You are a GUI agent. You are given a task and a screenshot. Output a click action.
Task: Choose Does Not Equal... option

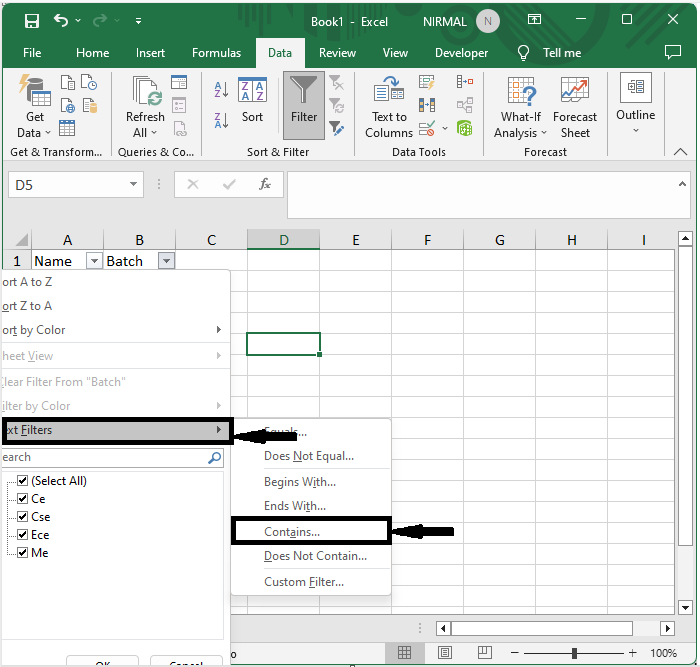coord(311,456)
